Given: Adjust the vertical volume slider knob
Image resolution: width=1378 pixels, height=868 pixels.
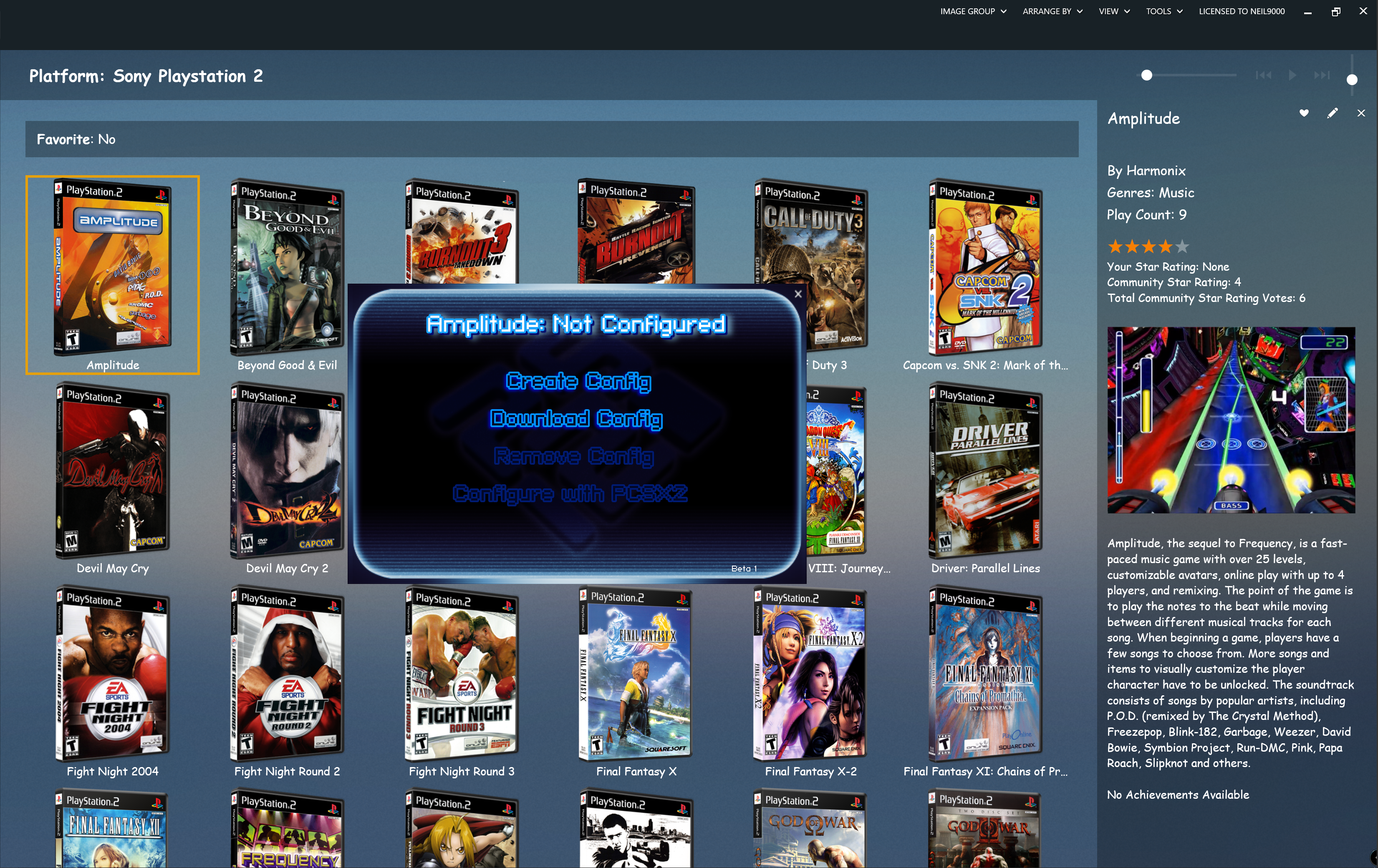Looking at the screenshot, I should tap(1352, 80).
